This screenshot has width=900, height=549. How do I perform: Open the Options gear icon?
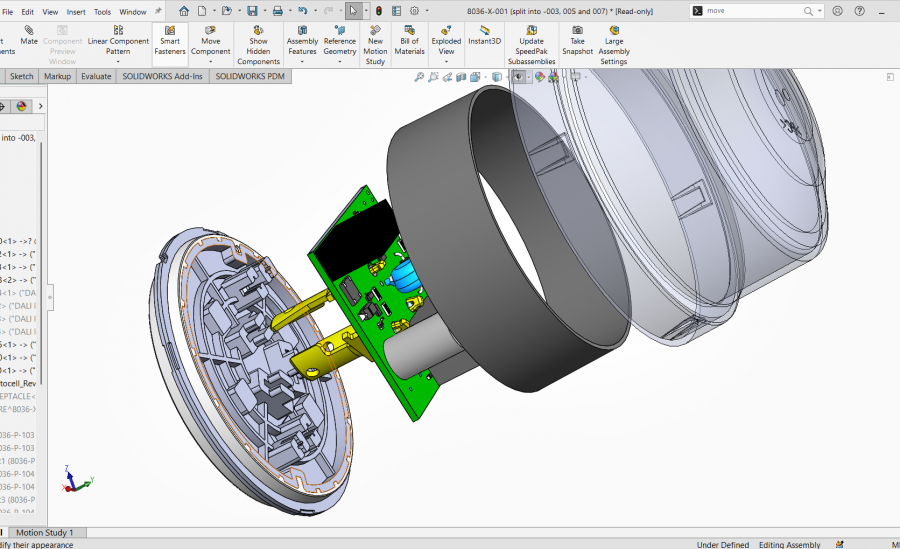tap(414, 11)
